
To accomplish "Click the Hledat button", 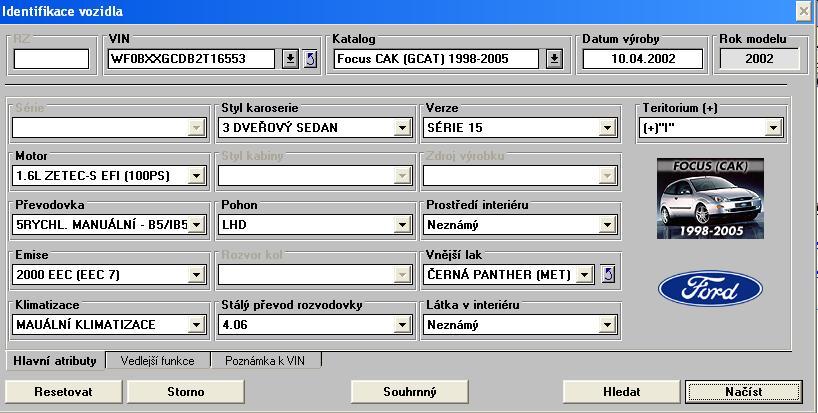I will click(x=621, y=392).
